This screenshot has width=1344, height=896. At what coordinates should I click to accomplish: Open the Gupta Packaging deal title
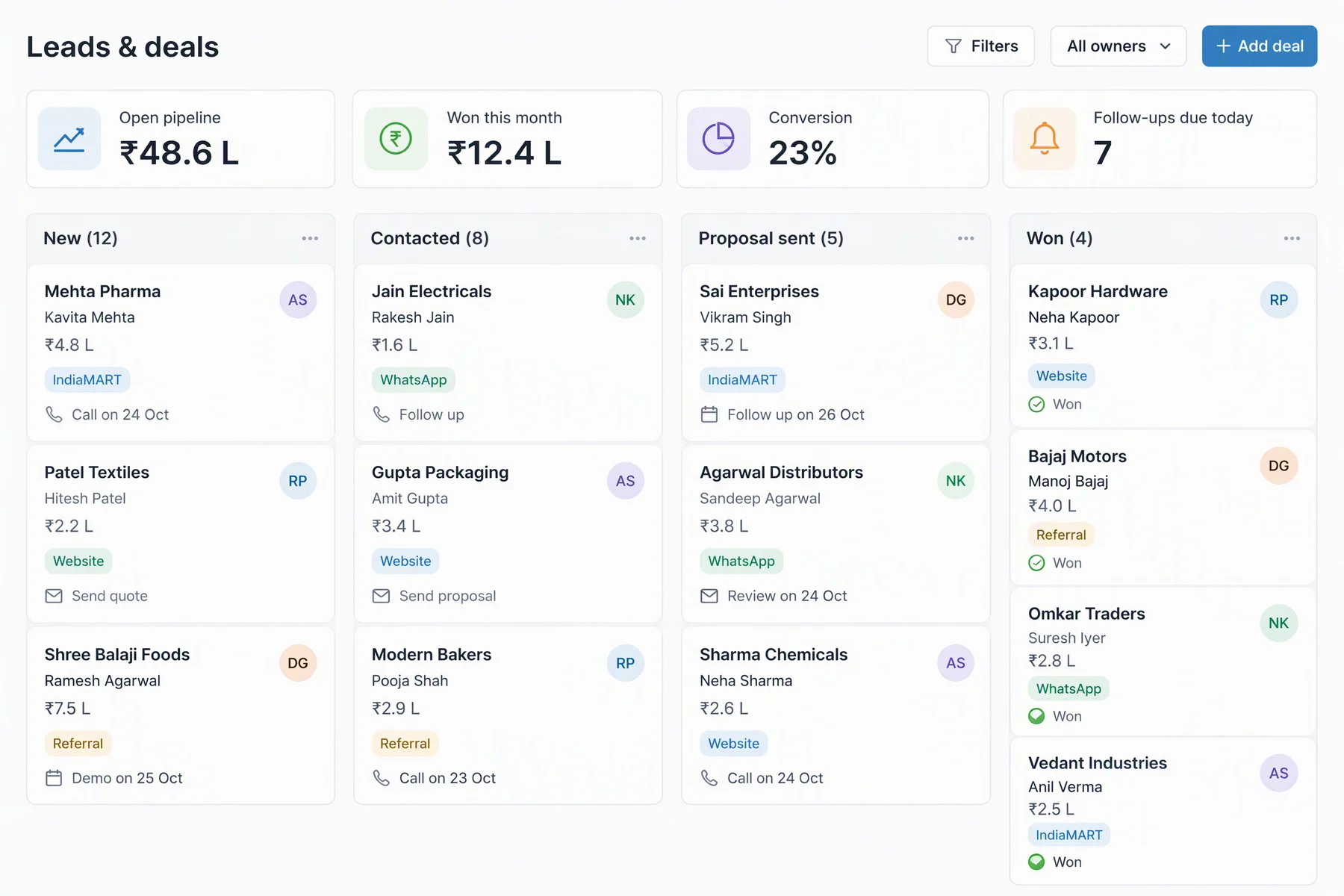tap(441, 473)
